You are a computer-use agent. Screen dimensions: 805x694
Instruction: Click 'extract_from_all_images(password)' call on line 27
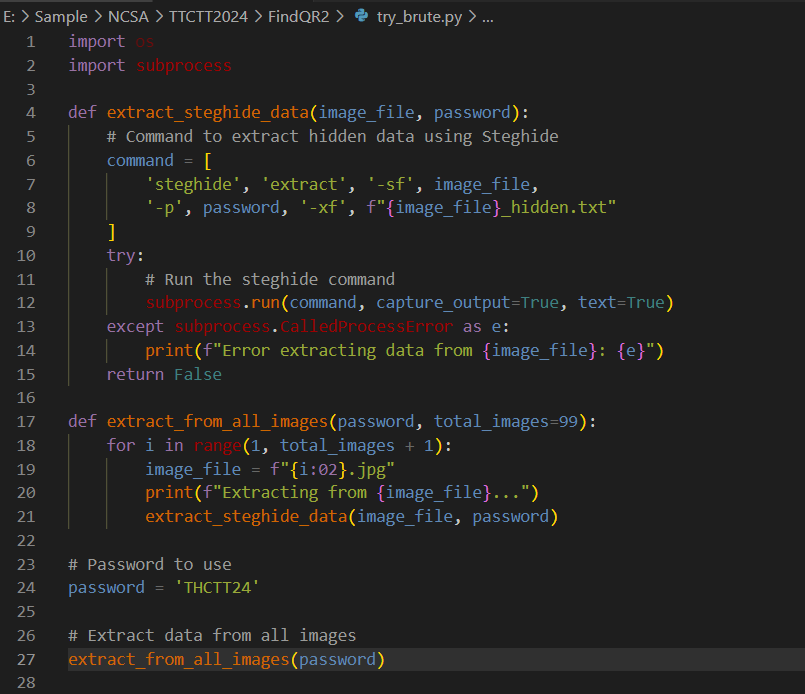point(227,660)
